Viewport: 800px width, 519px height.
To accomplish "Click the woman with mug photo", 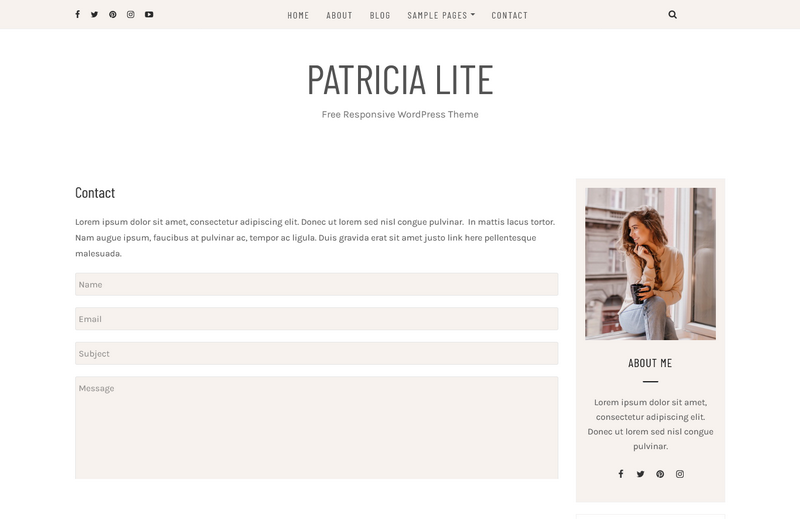I will 651,264.
